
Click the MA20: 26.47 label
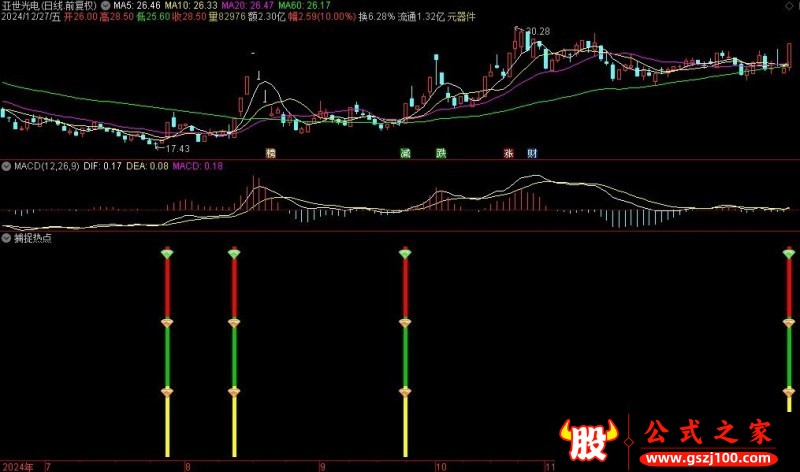247,6
